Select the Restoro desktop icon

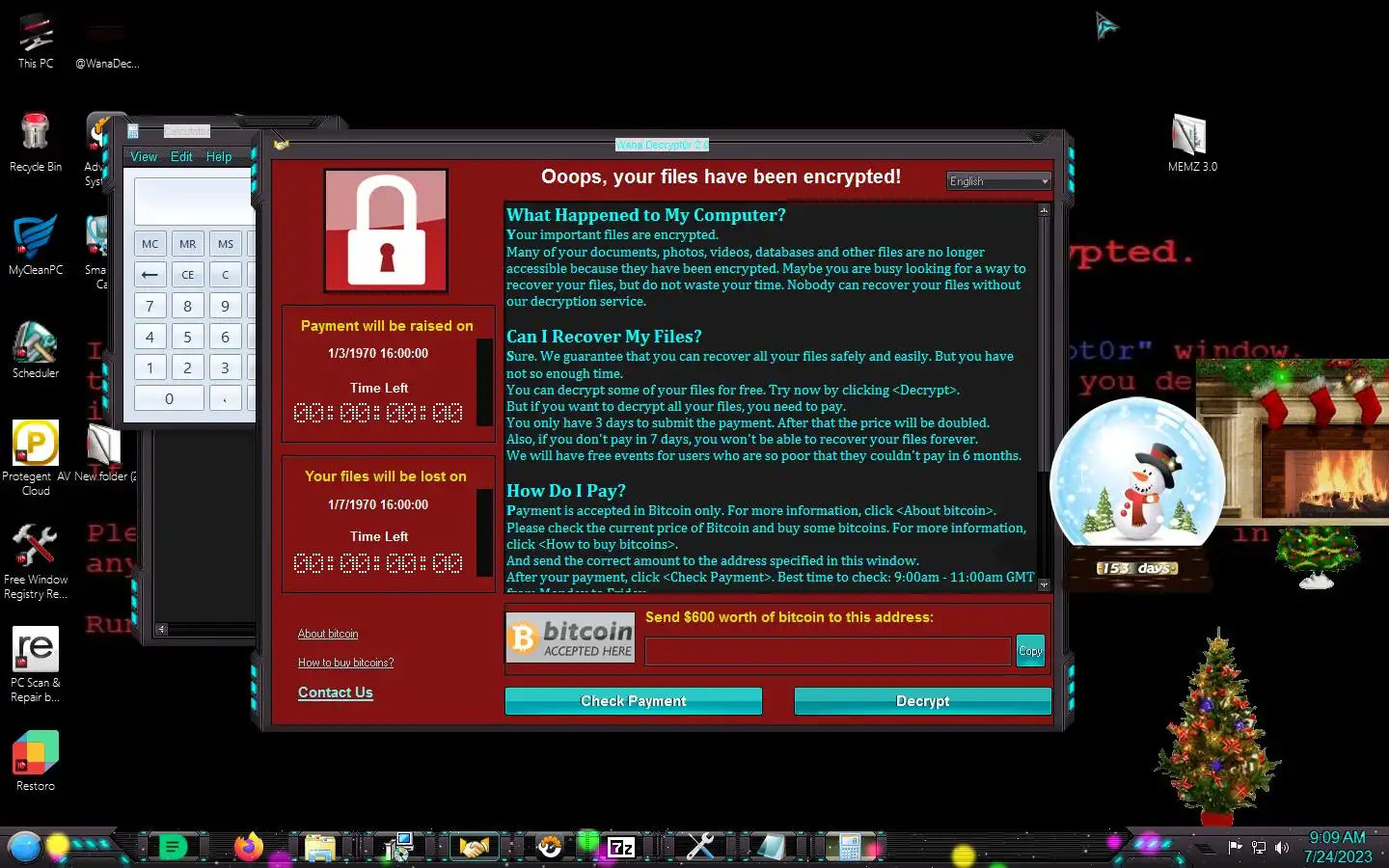pos(36,761)
